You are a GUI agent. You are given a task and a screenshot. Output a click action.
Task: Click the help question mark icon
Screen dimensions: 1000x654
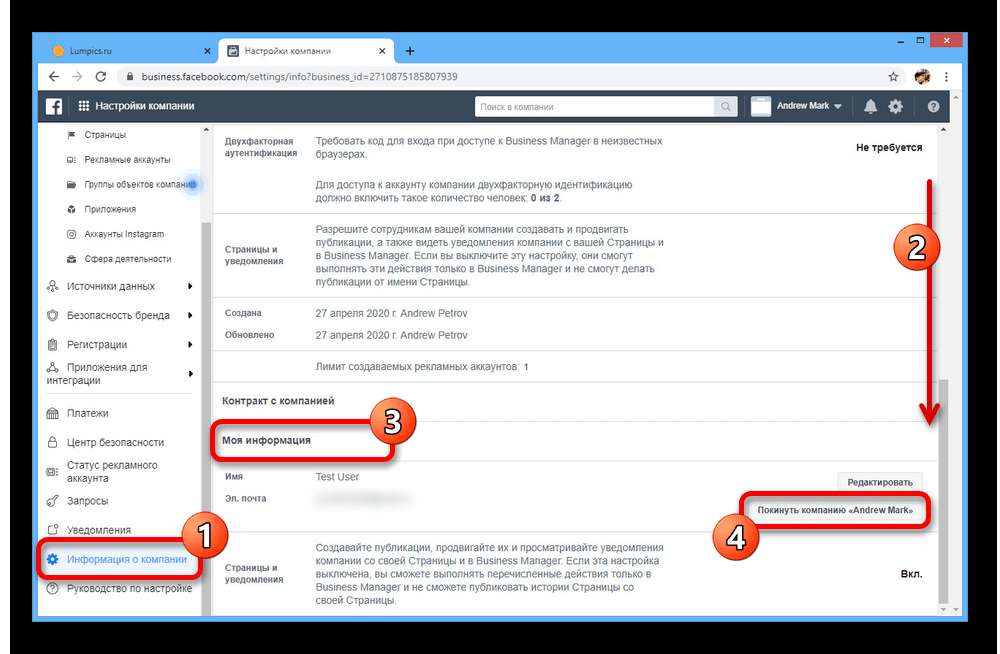(x=933, y=106)
